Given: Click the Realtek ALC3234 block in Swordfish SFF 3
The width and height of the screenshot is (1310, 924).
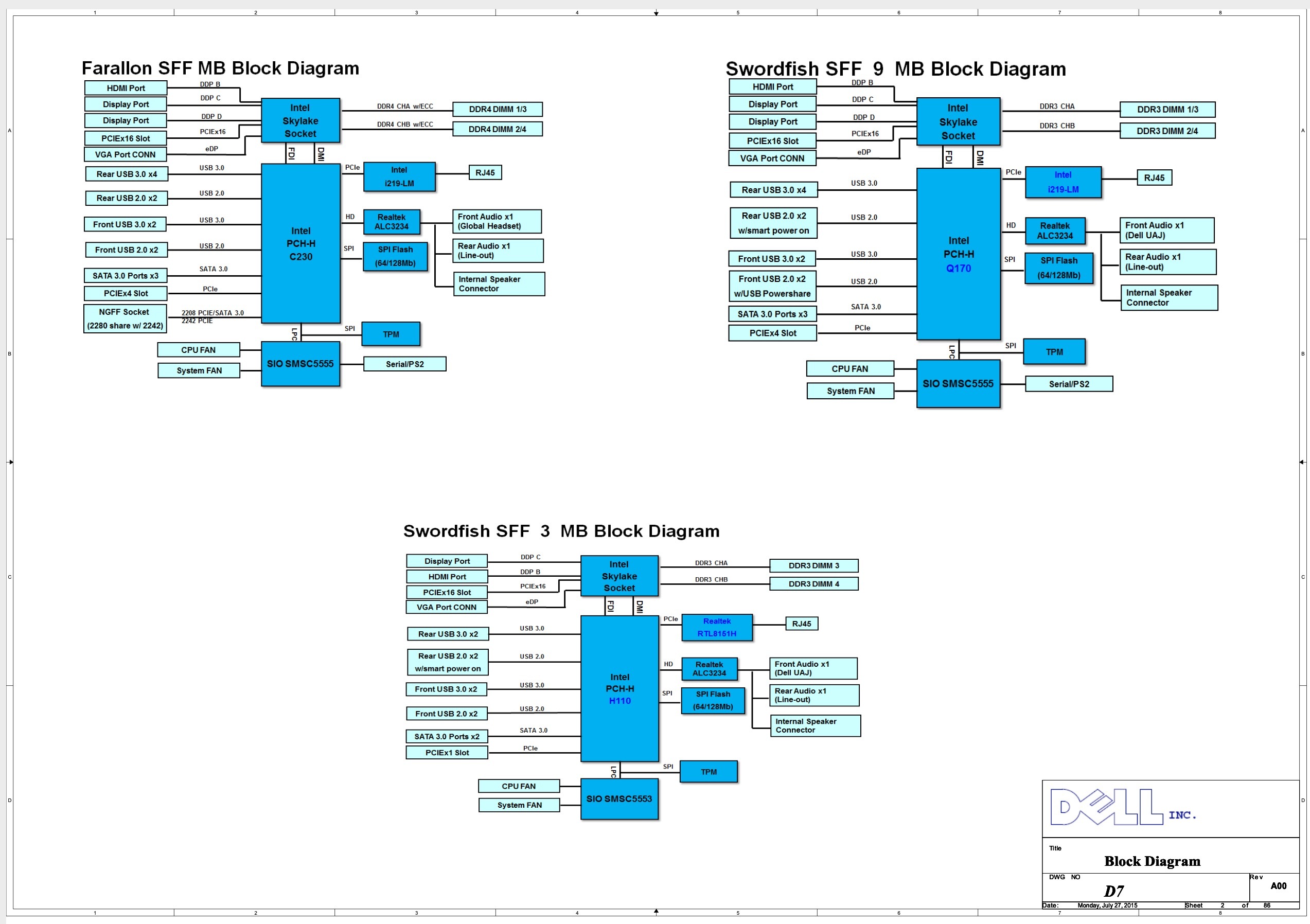Looking at the screenshot, I should pos(709,668).
